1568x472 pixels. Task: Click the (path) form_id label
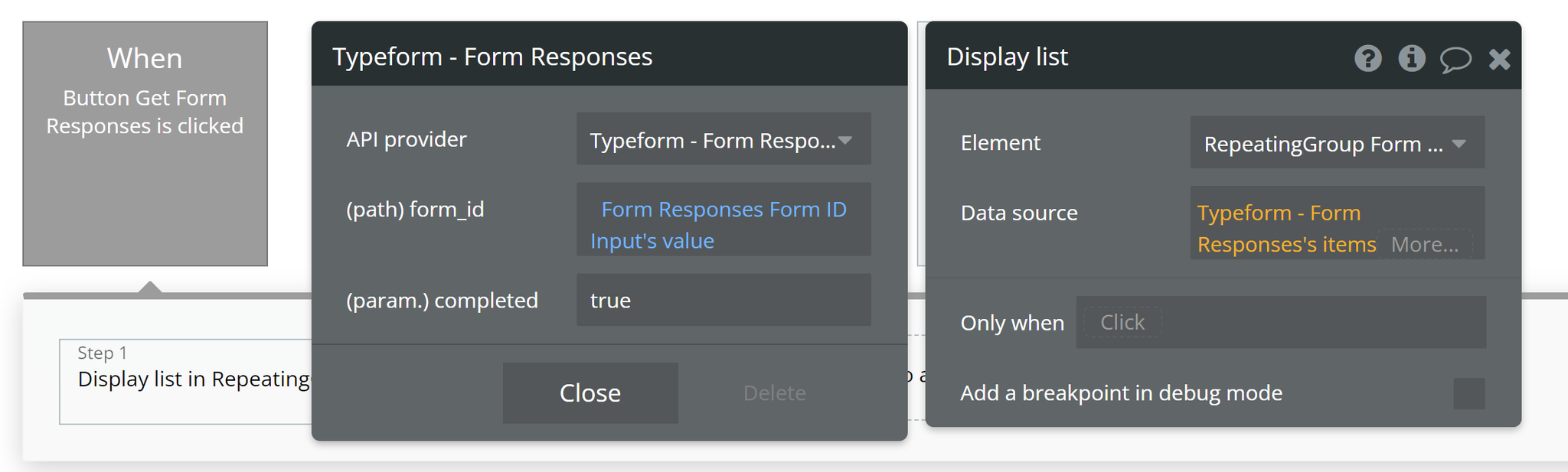pyautogui.click(x=415, y=210)
